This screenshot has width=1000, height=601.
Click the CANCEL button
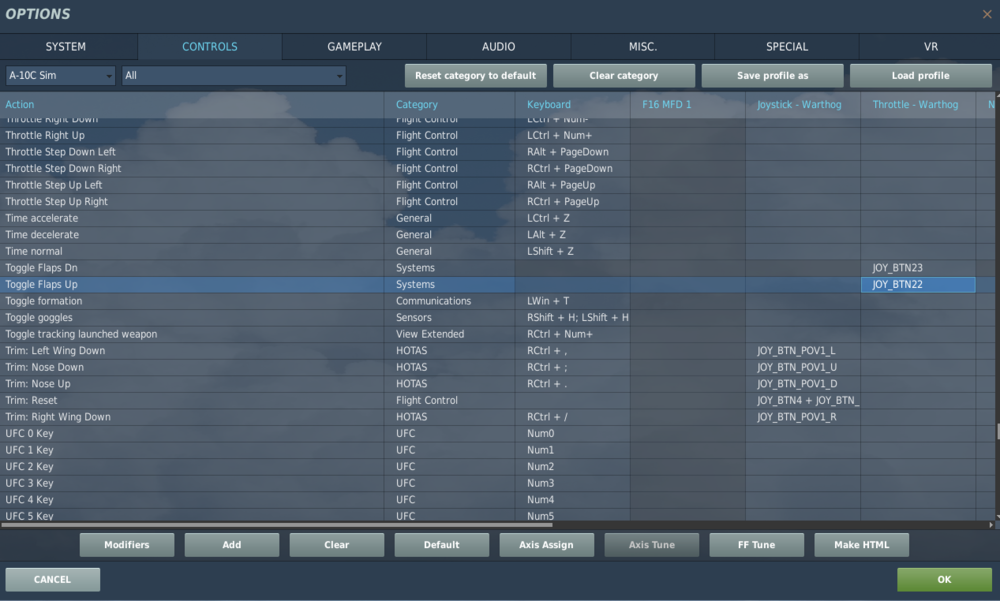click(x=52, y=579)
